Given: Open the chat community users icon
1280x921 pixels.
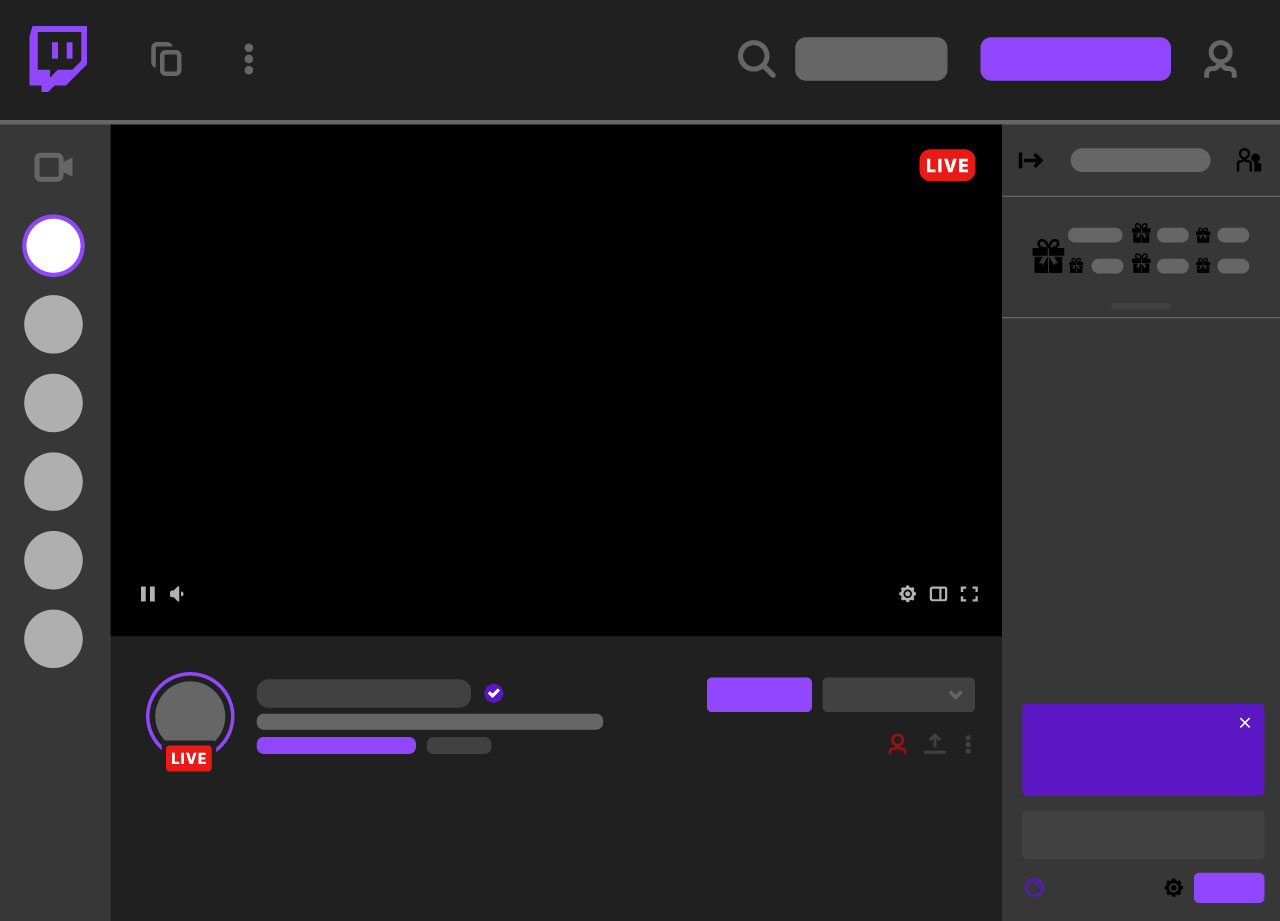Looking at the screenshot, I should [x=1248, y=160].
